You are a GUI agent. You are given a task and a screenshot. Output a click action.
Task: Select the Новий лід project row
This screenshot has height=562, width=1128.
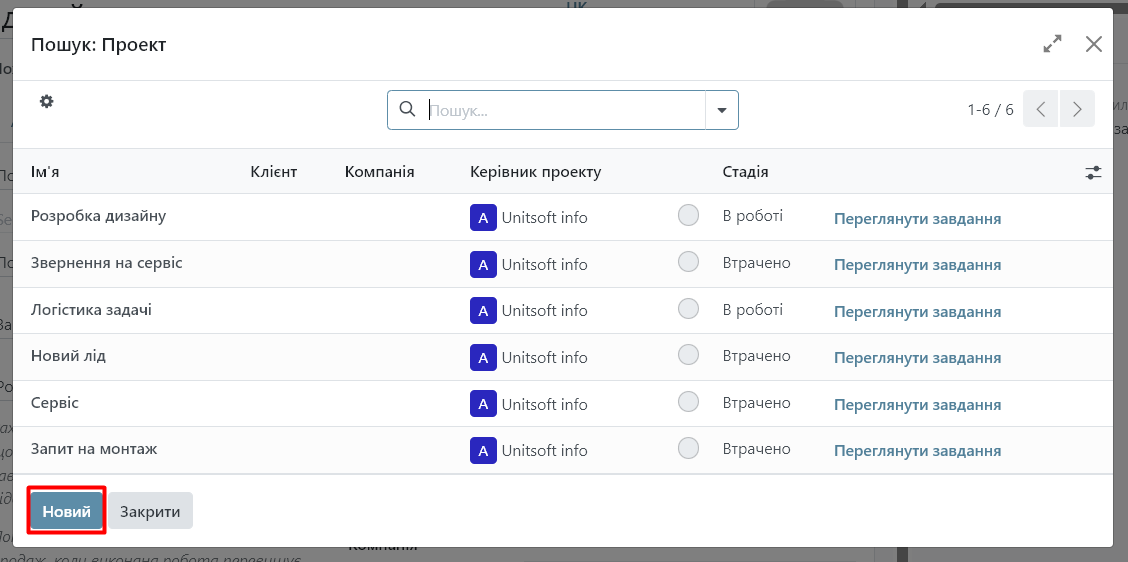68,356
